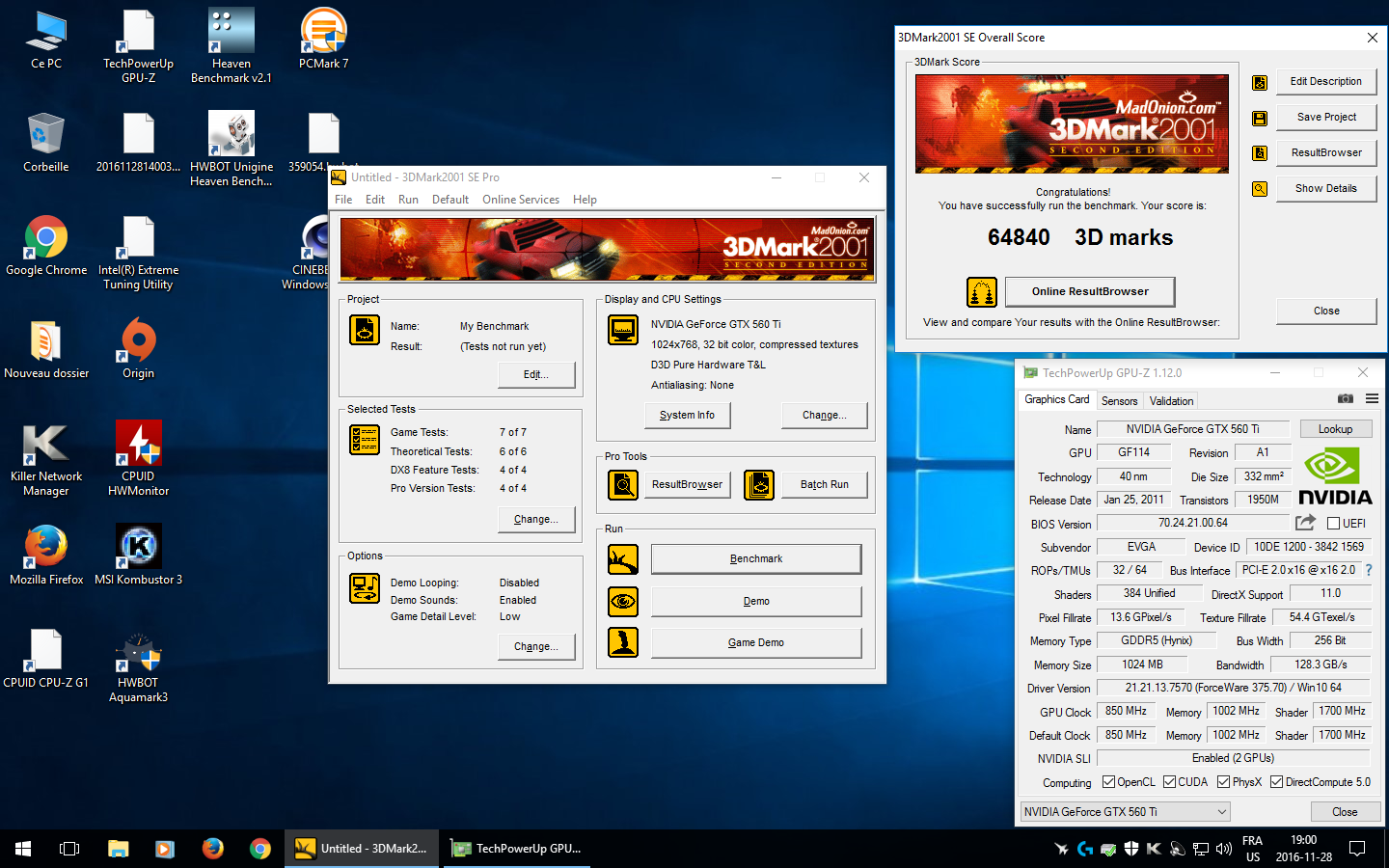Open the GPU-Z hamburger menu
Screen dimensions: 1389x868
point(1372,398)
